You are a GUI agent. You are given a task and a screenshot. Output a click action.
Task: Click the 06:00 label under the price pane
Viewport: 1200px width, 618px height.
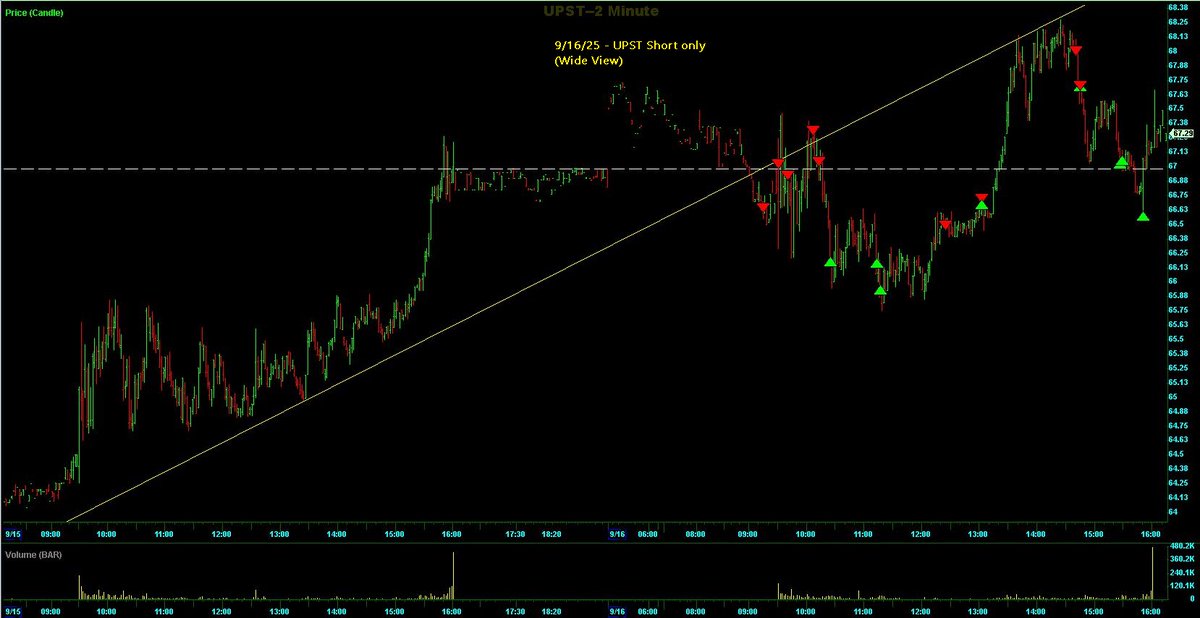point(648,534)
